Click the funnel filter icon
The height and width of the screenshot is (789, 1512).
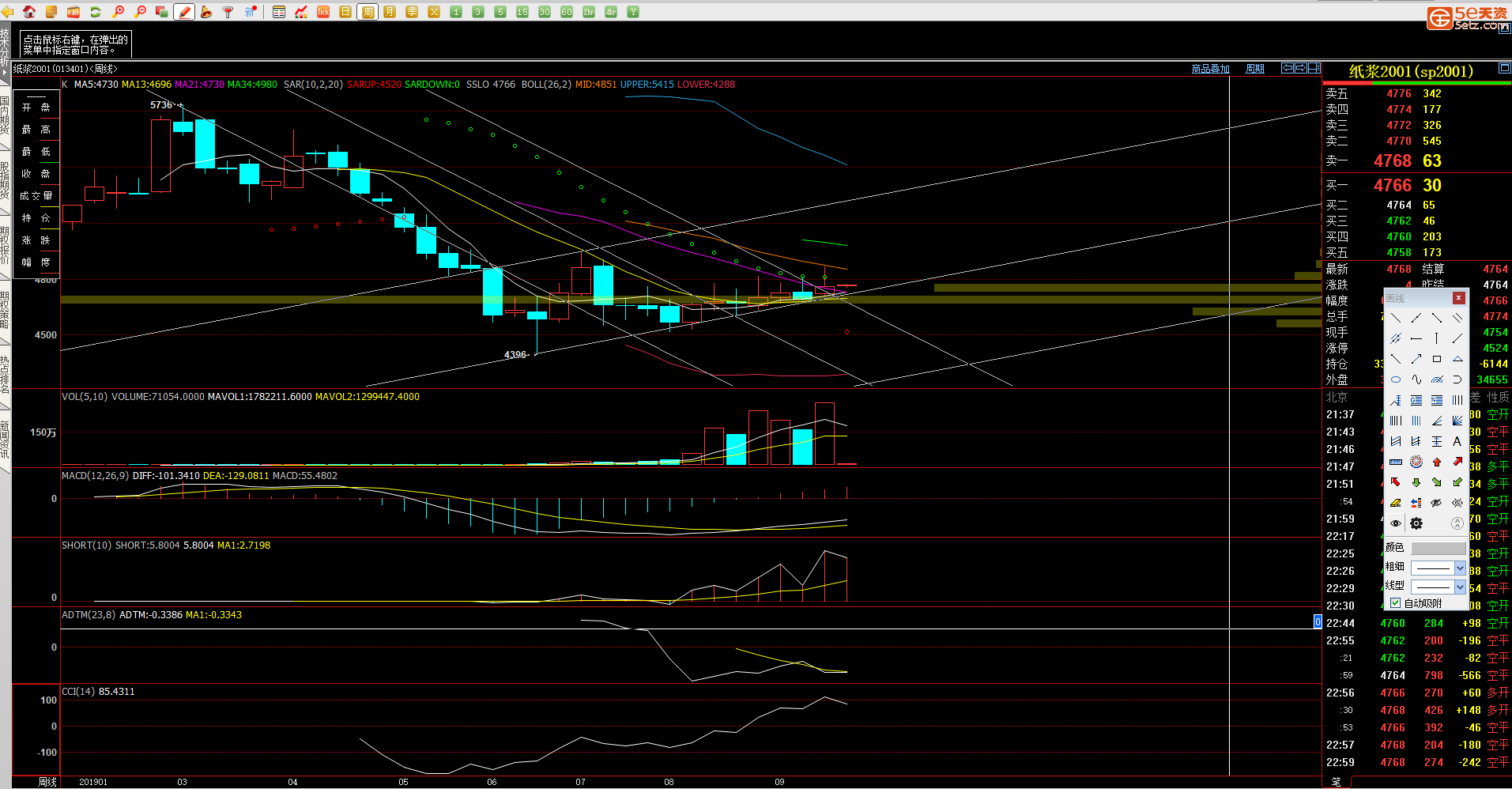(228, 12)
